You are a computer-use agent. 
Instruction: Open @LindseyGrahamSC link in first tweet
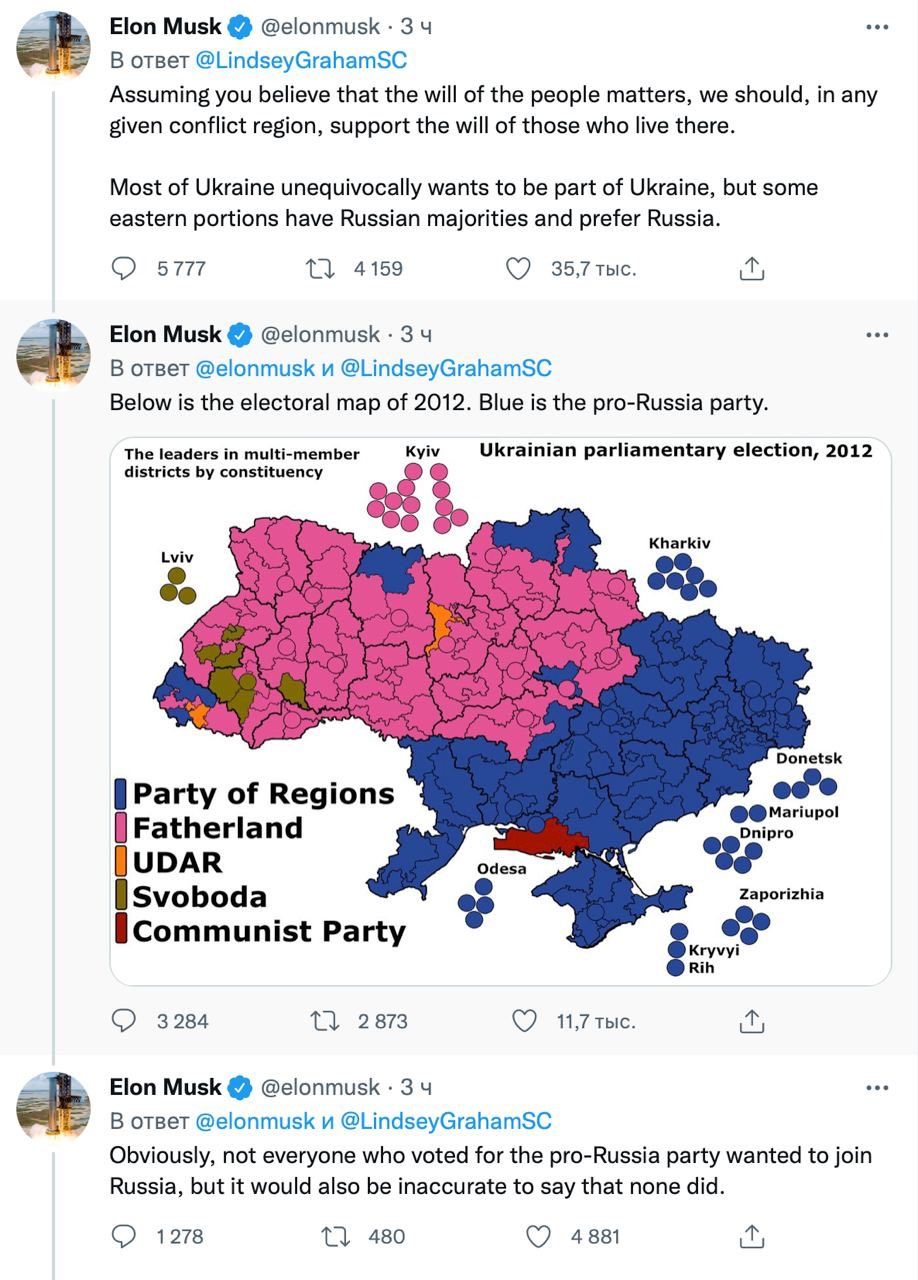[x=300, y=60]
